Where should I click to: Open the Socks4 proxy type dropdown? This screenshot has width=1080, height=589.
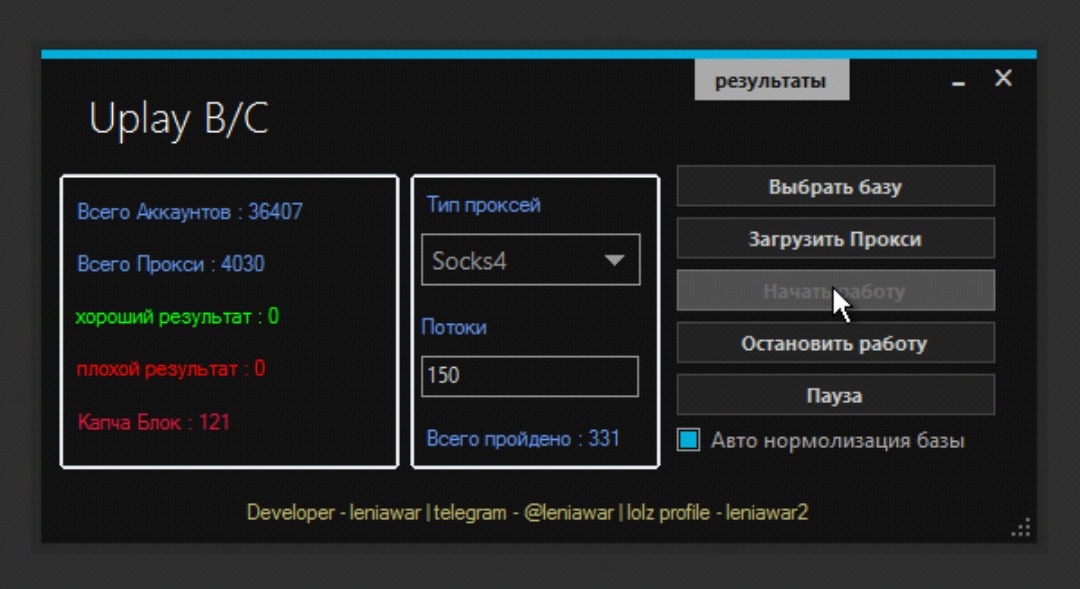(x=530, y=260)
